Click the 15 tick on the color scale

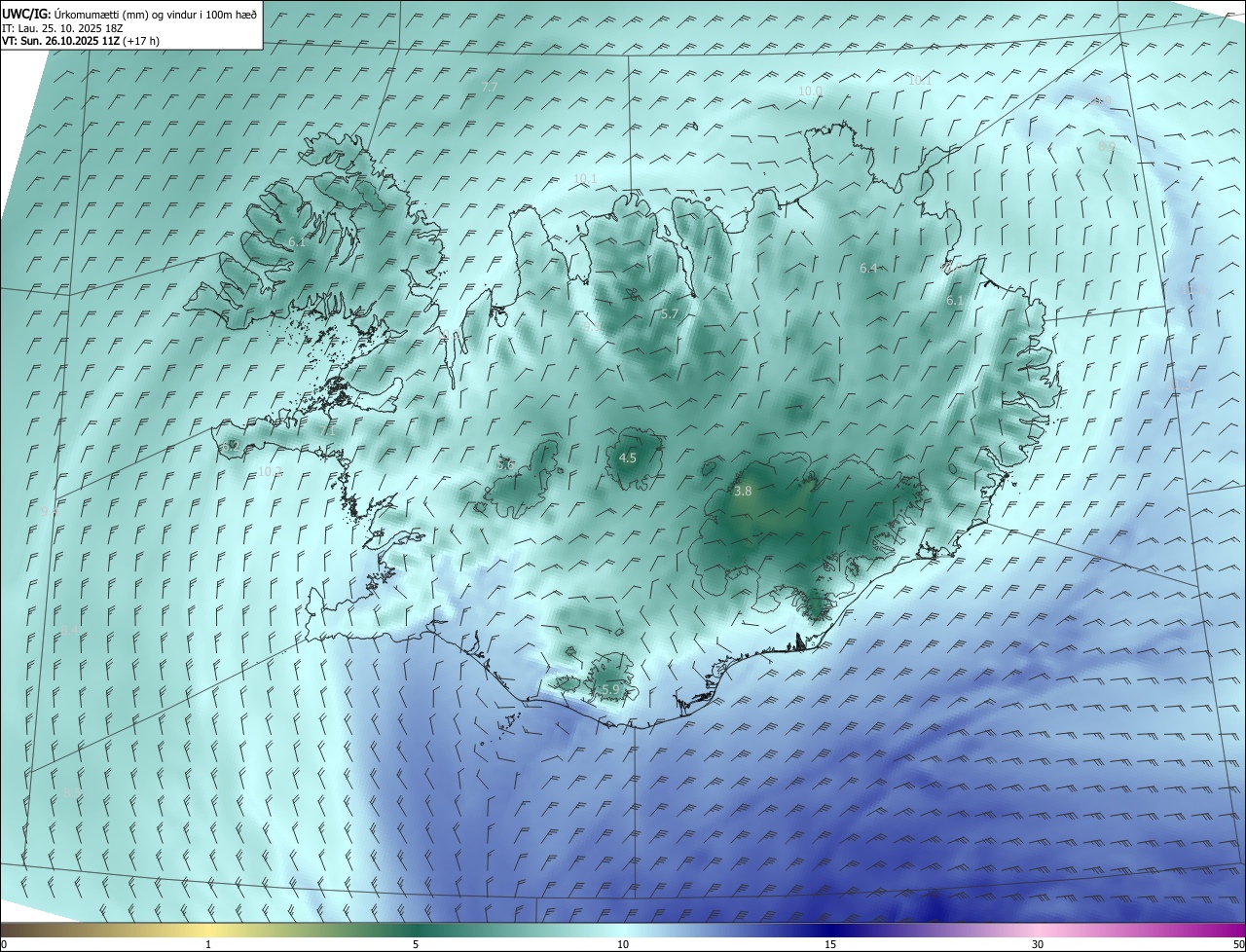click(830, 944)
